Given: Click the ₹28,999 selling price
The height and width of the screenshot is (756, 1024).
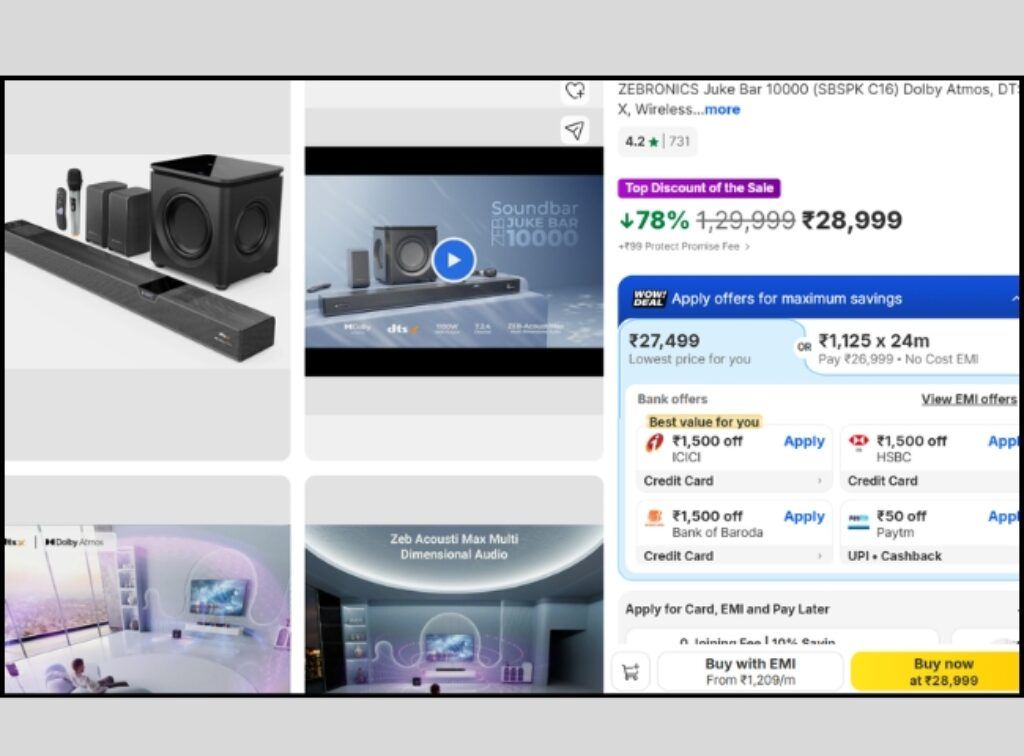Looking at the screenshot, I should click(852, 221).
